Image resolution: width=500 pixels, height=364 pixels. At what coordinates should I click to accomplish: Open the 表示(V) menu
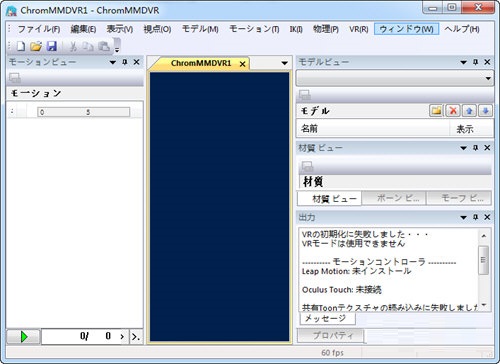coord(120,29)
